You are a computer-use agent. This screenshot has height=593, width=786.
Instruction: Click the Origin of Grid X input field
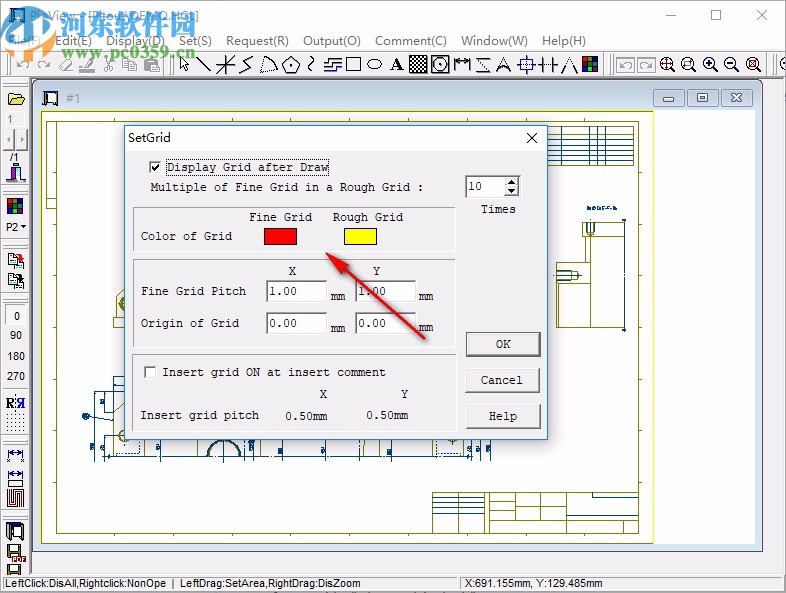click(296, 323)
